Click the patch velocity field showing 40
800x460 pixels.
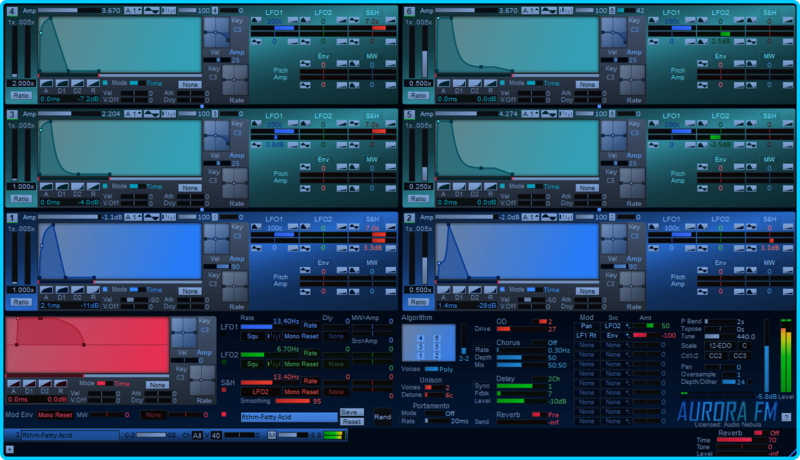tap(216, 435)
